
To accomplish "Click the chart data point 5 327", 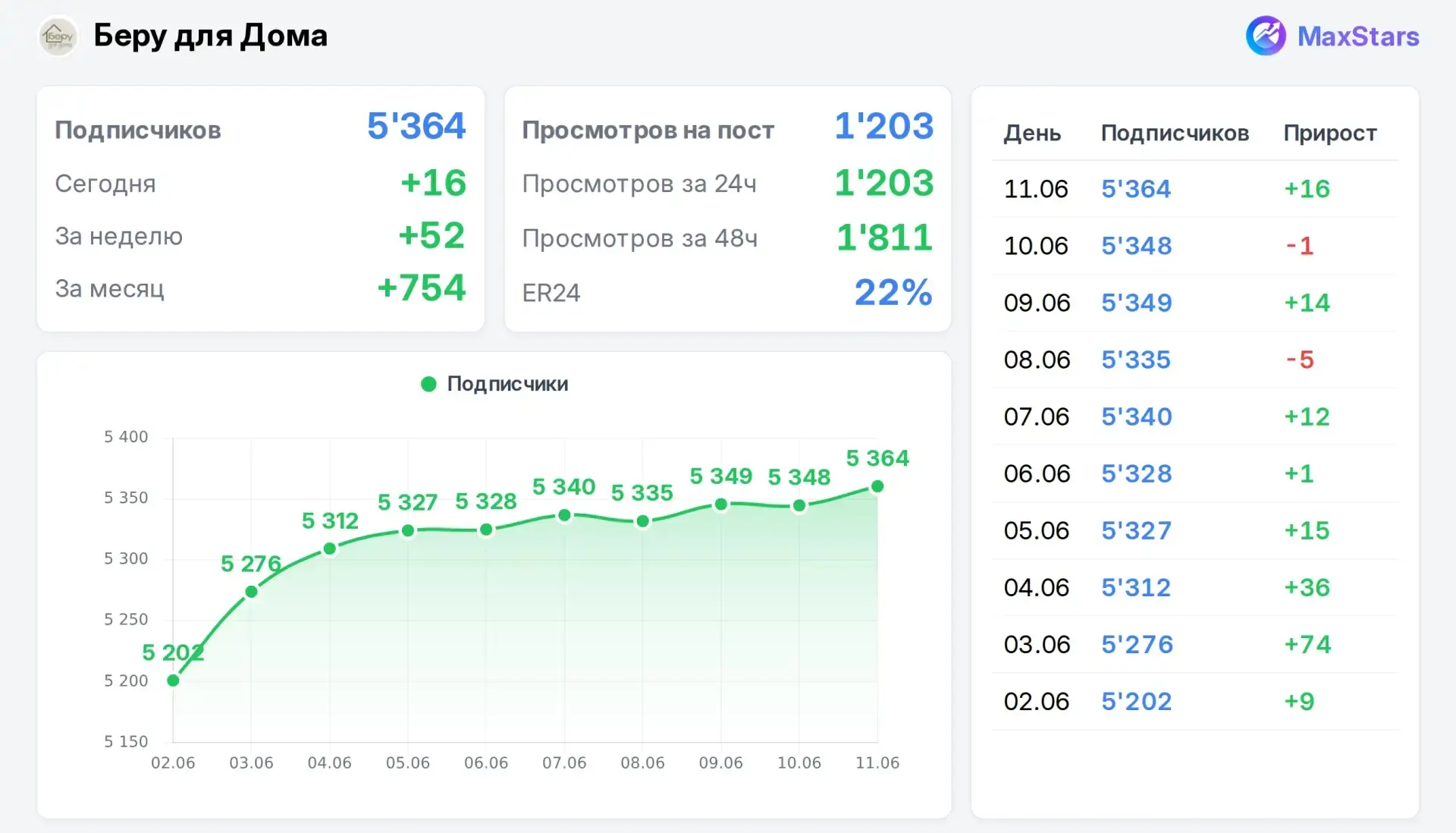I will [408, 530].
